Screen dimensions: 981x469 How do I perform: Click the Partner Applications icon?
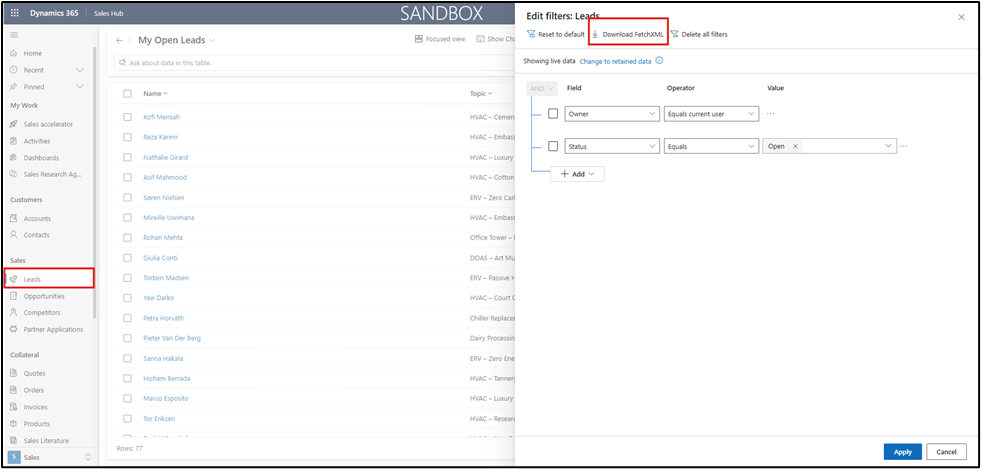pos(14,329)
